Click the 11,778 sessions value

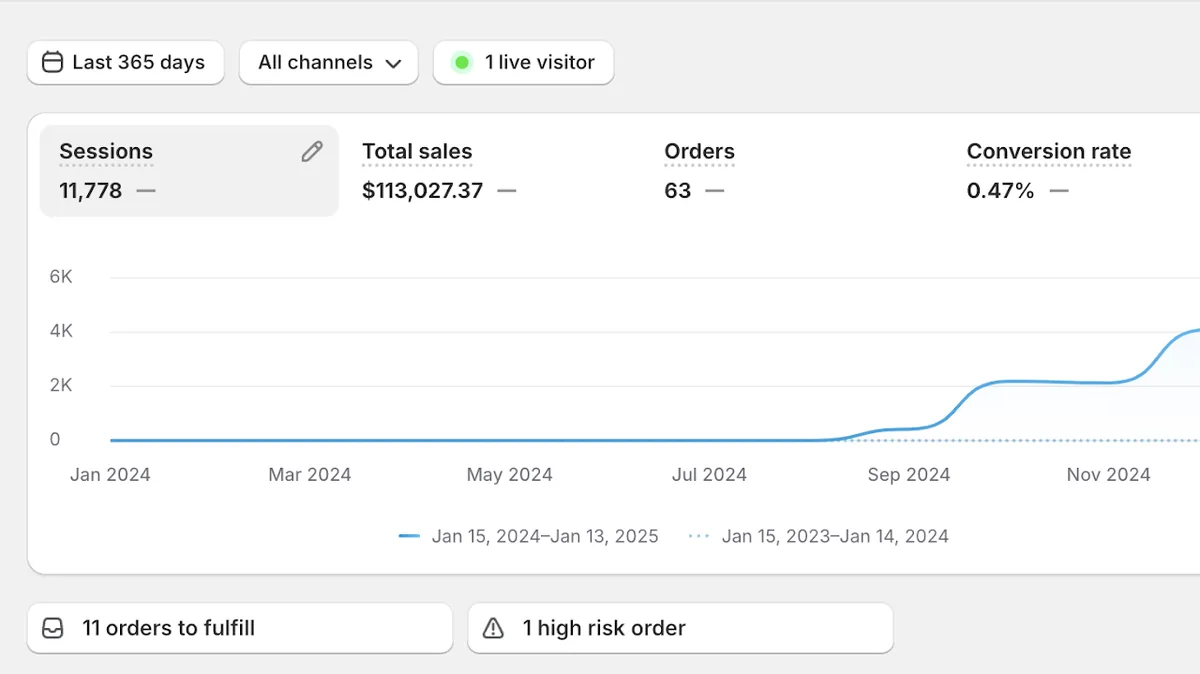pyautogui.click(x=91, y=190)
